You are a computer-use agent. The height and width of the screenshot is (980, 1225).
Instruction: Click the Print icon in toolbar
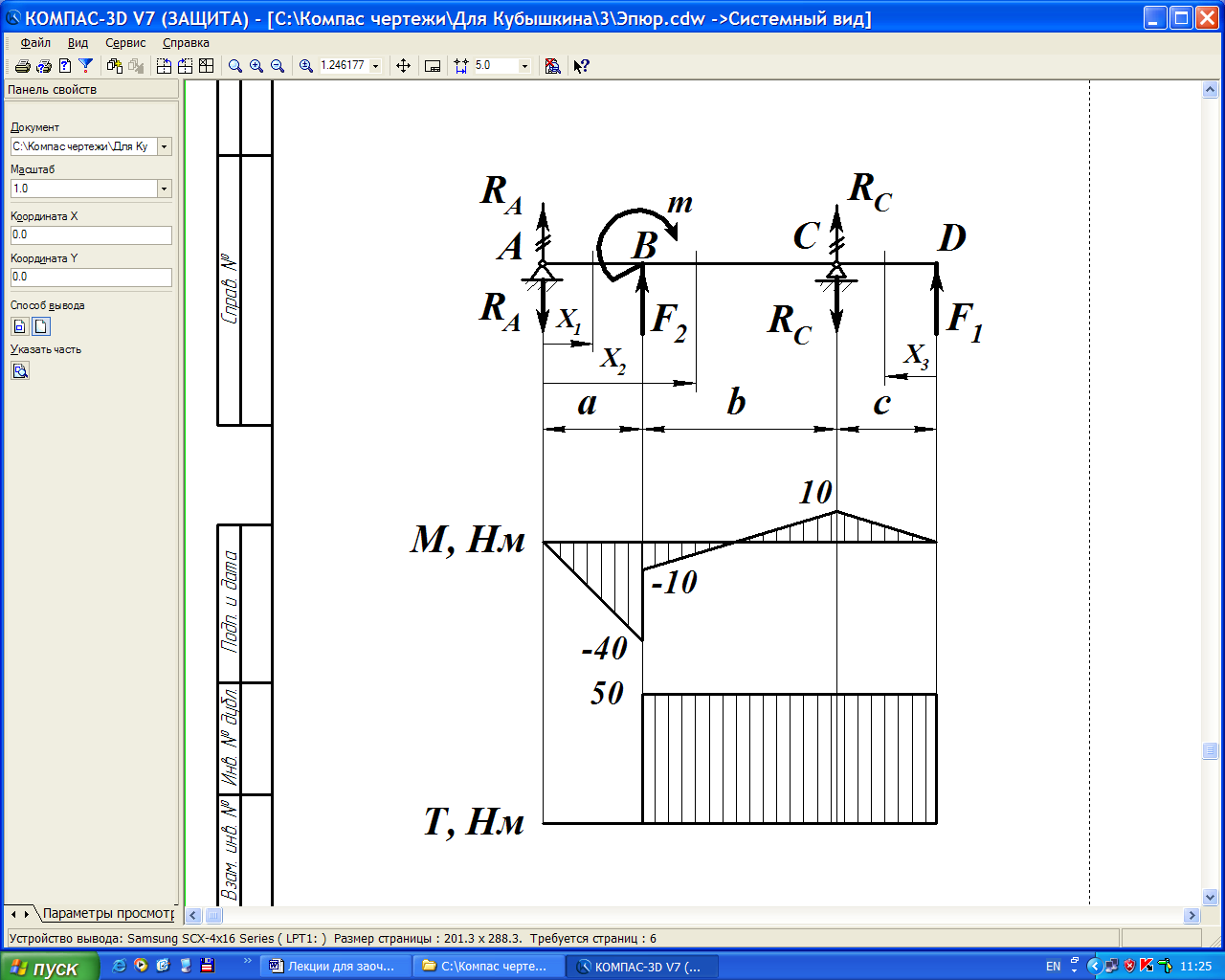click(x=22, y=66)
